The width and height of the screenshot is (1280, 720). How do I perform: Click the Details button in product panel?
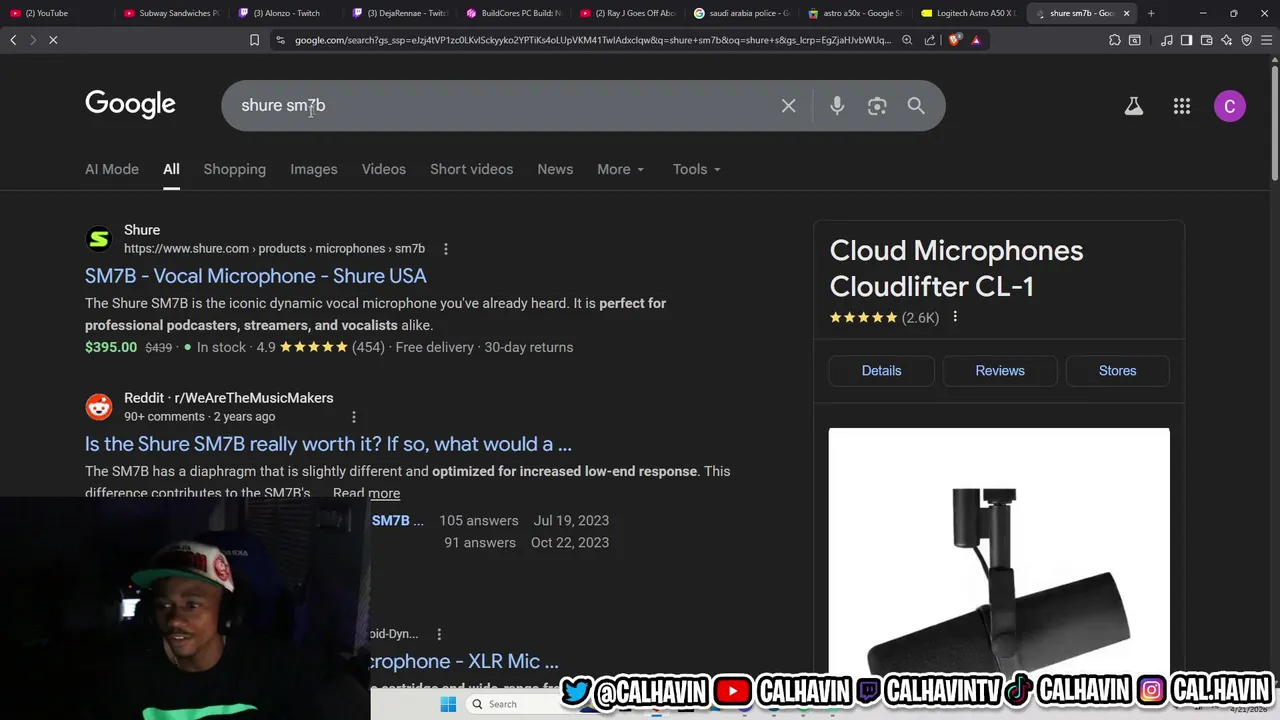pos(881,370)
